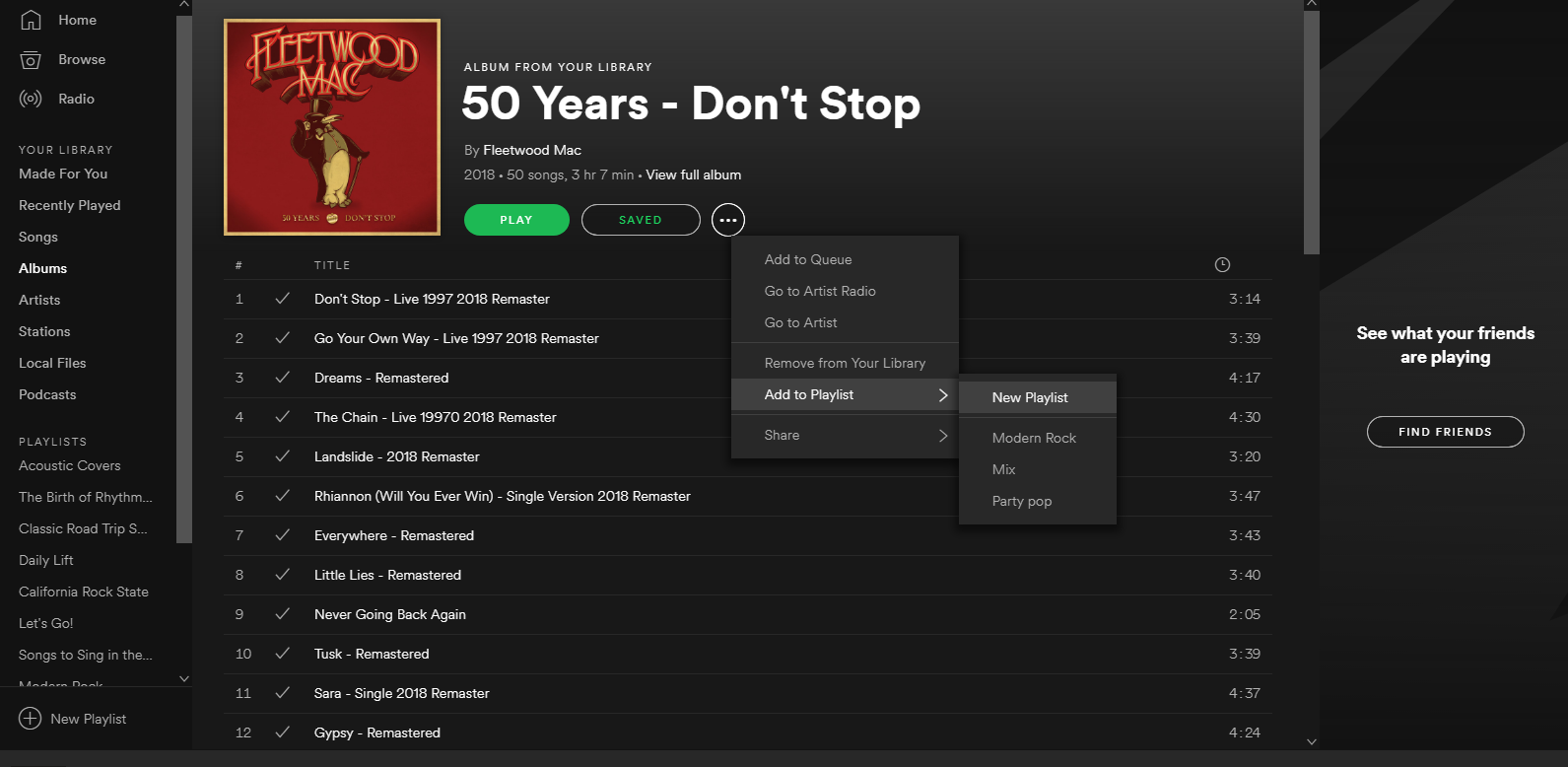
Task: Select Go to Artist Radio
Action: (x=845, y=291)
